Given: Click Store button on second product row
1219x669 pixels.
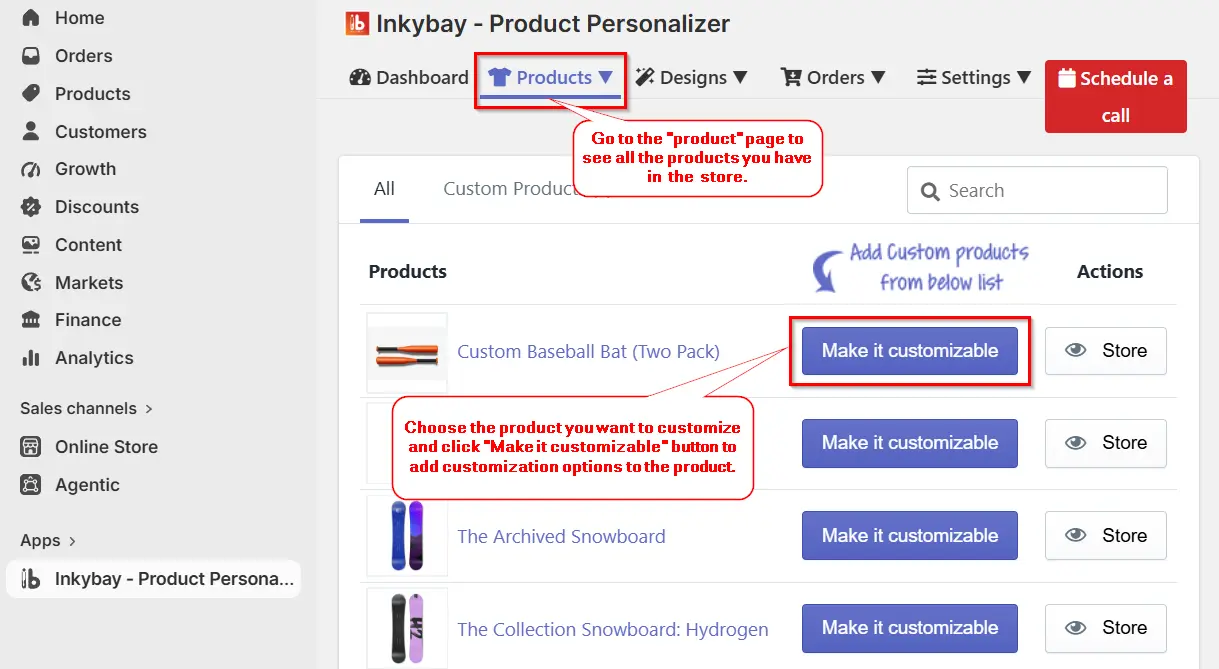Looking at the screenshot, I should 1105,443.
